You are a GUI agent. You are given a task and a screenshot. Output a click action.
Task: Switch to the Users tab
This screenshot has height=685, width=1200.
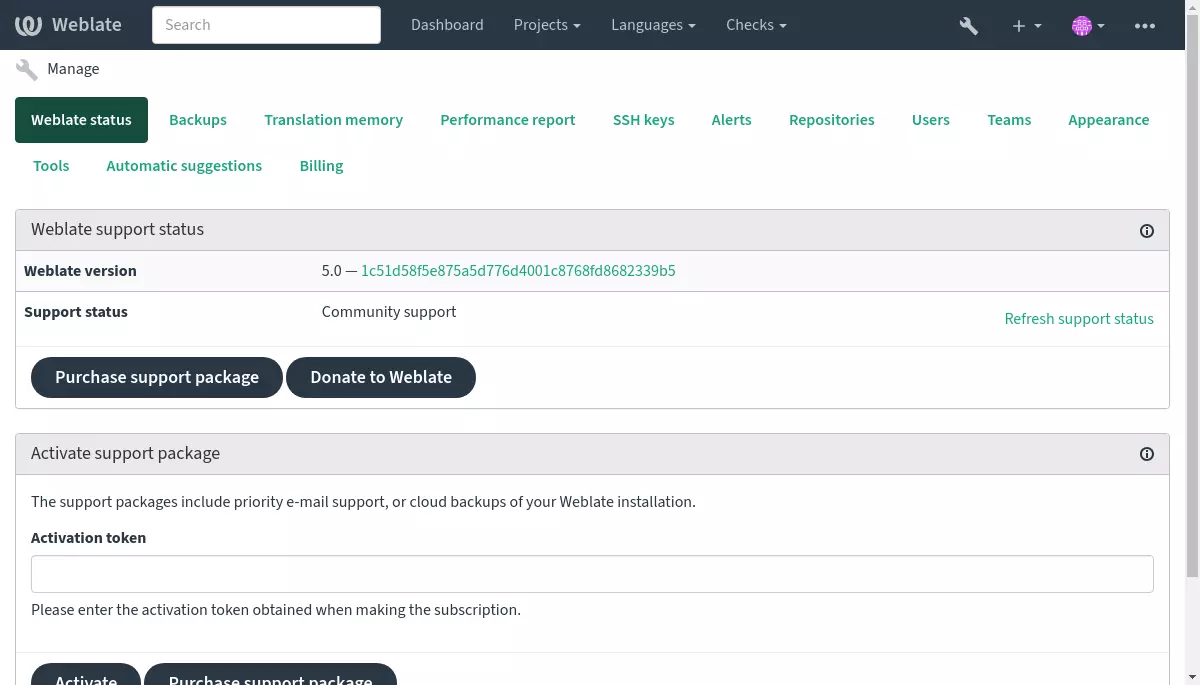931,120
